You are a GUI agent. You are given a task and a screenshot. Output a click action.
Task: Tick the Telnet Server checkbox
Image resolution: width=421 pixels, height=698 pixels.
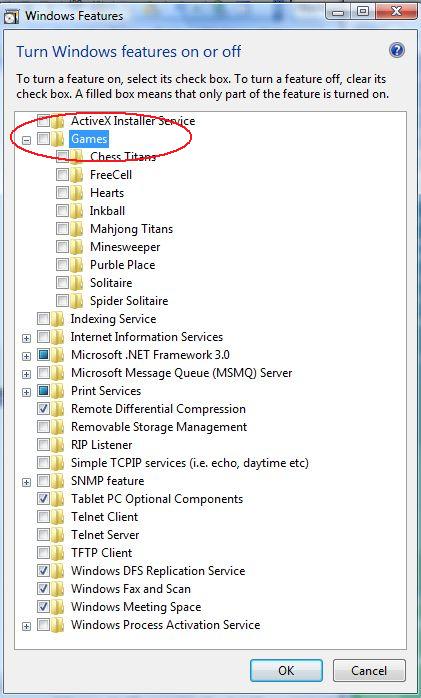pyautogui.click(x=43, y=535)
